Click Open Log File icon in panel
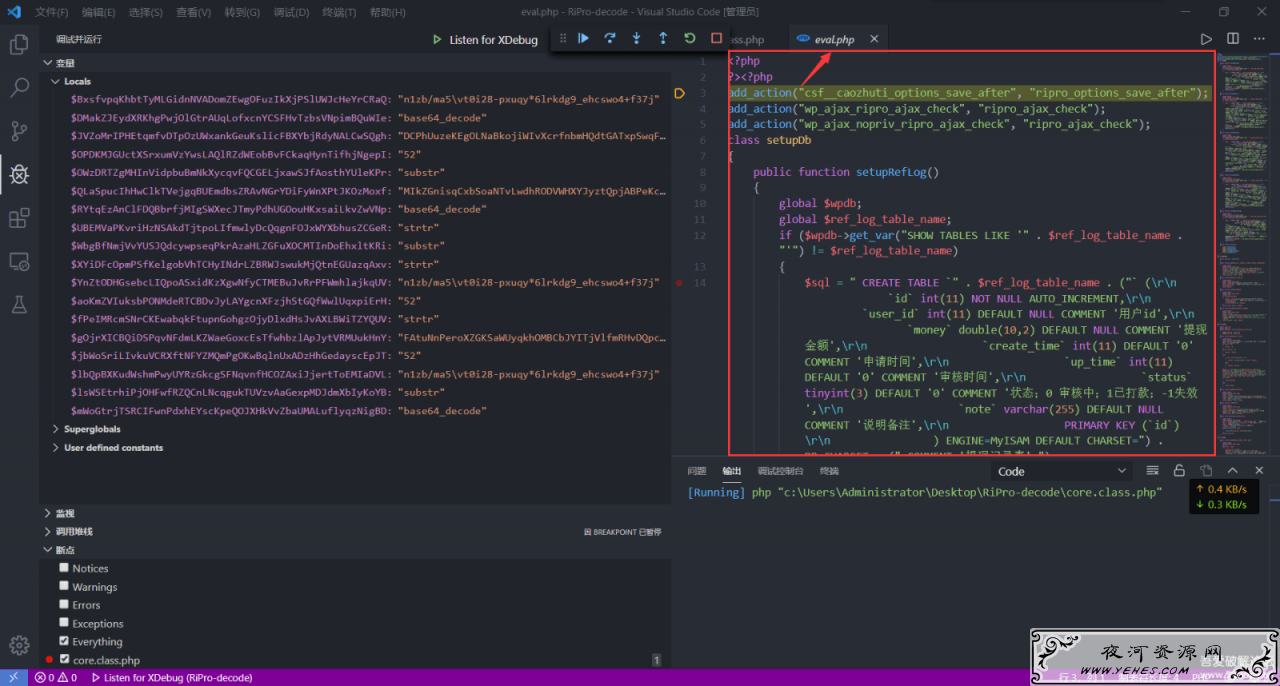1280x686 pixels. (x=1206, y=470)
